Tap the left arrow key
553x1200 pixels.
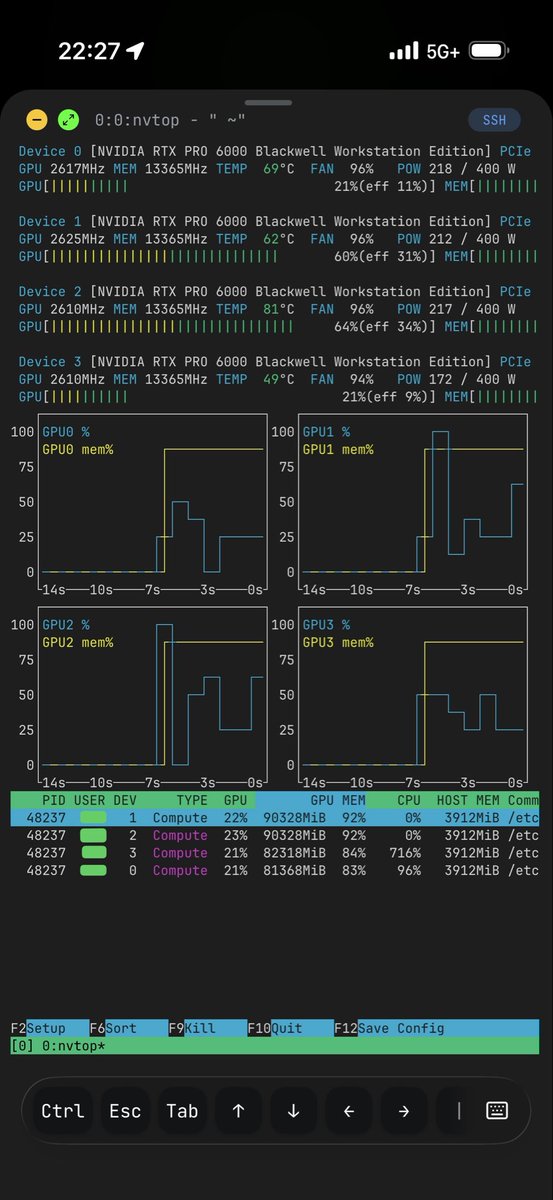coord(348,1111)
